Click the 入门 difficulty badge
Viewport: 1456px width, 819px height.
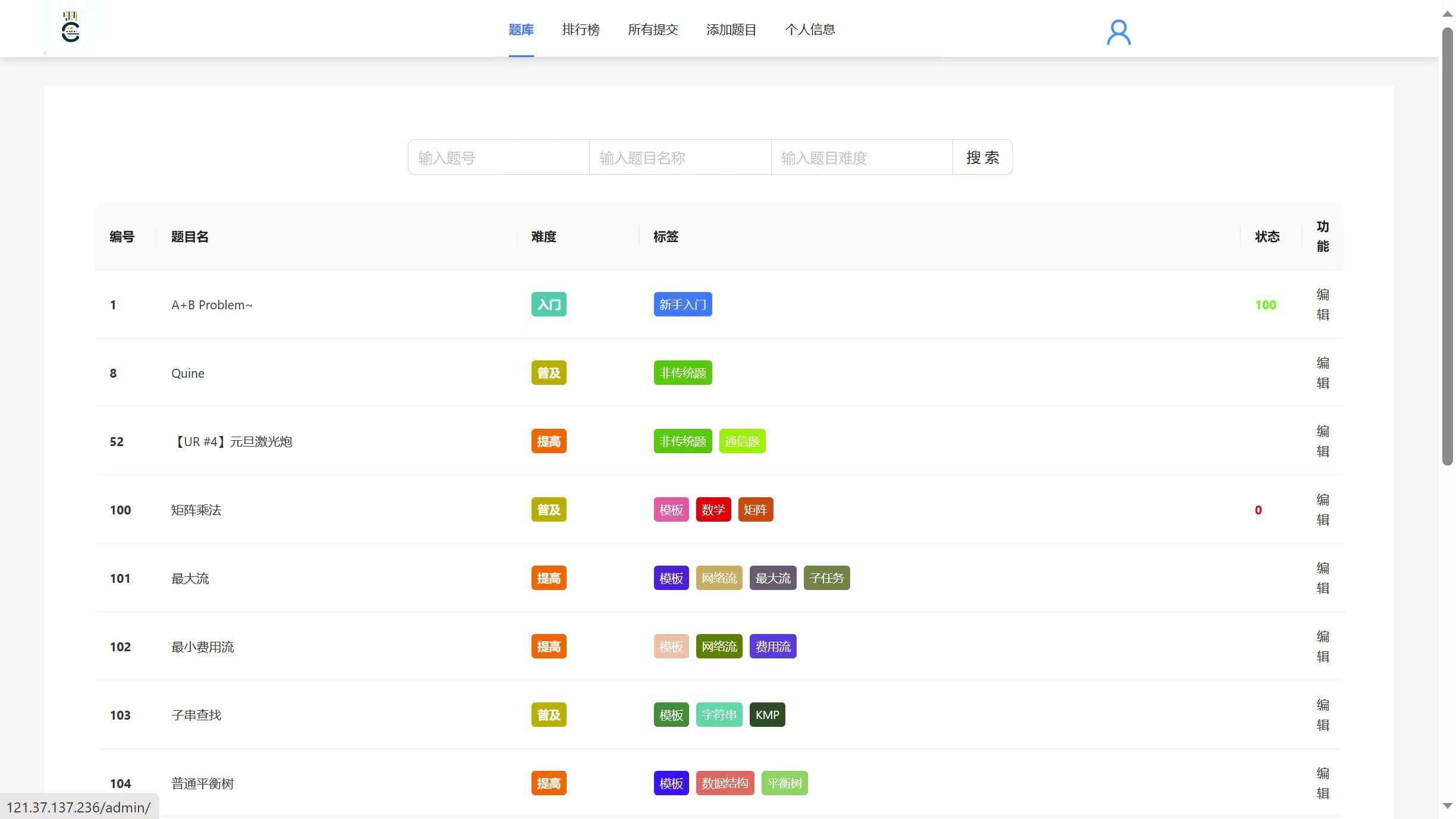click(x=549, y=305)
